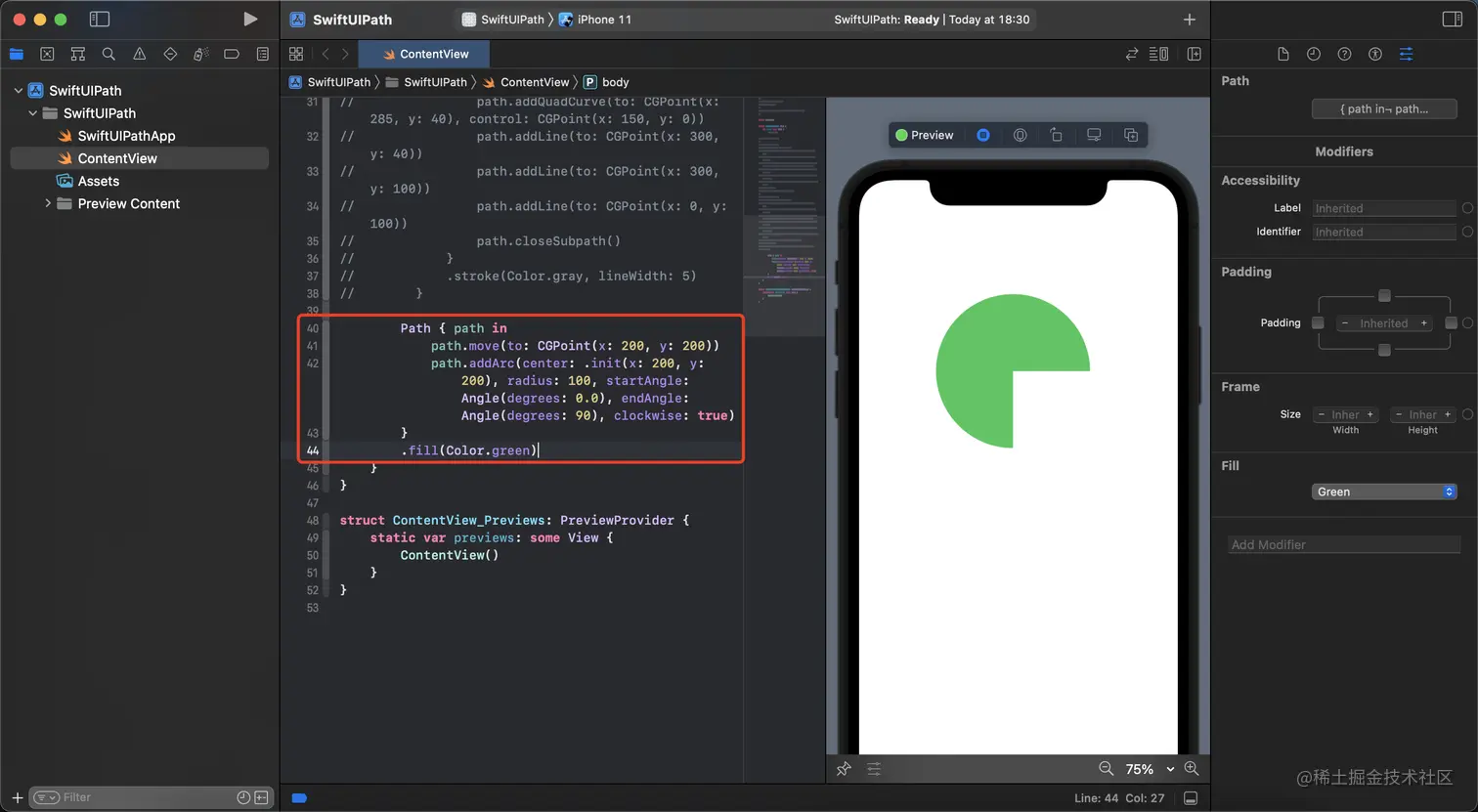Open the issue navigator
The image size is (1478, 812).
point(140,54)
